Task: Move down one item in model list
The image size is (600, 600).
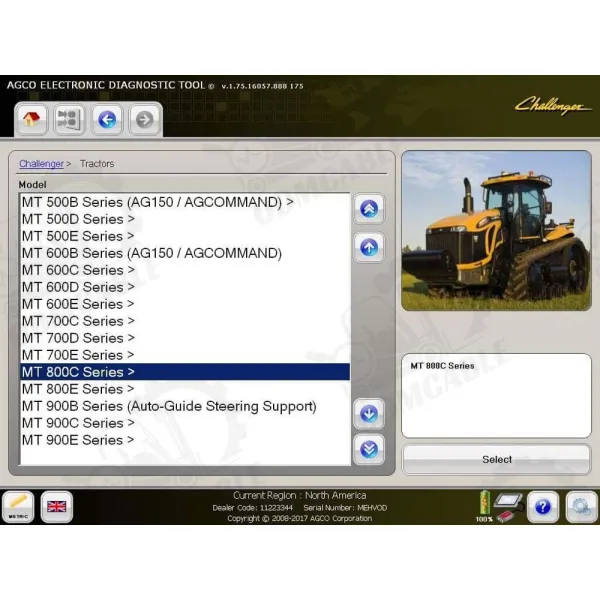Action: (369, 412)
